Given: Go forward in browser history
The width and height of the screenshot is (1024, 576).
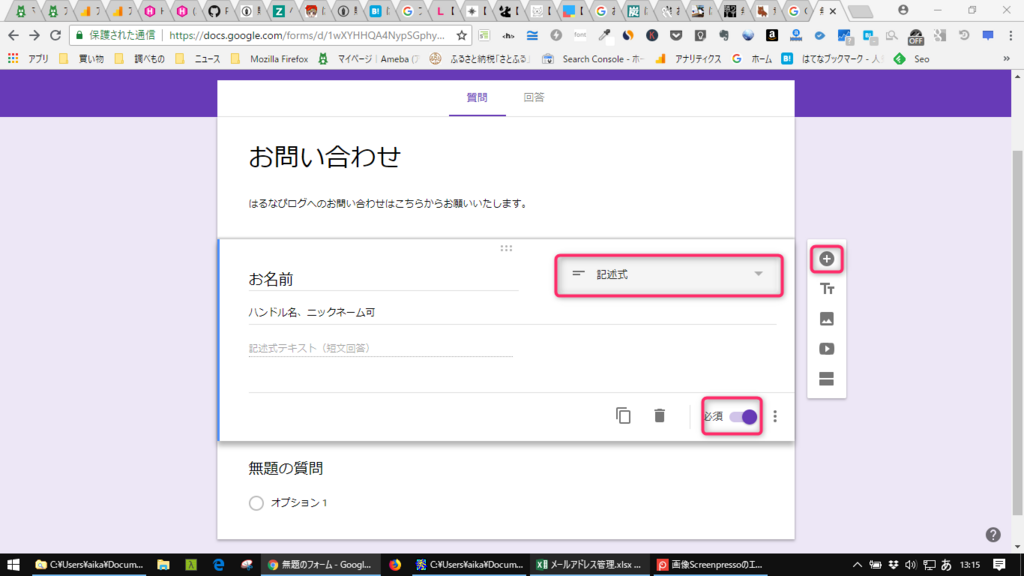Looking at the screenshot, I should click(x=35, y=35).
